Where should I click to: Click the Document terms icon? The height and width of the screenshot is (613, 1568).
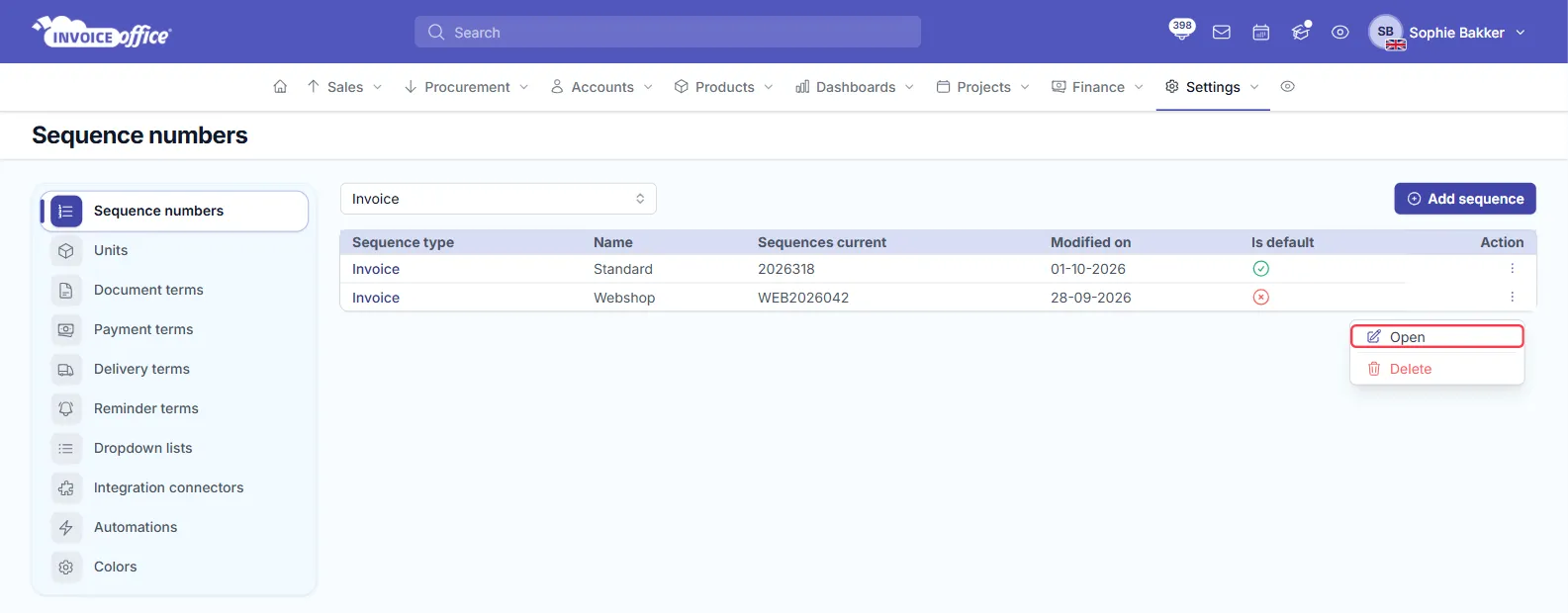(66, 290)
